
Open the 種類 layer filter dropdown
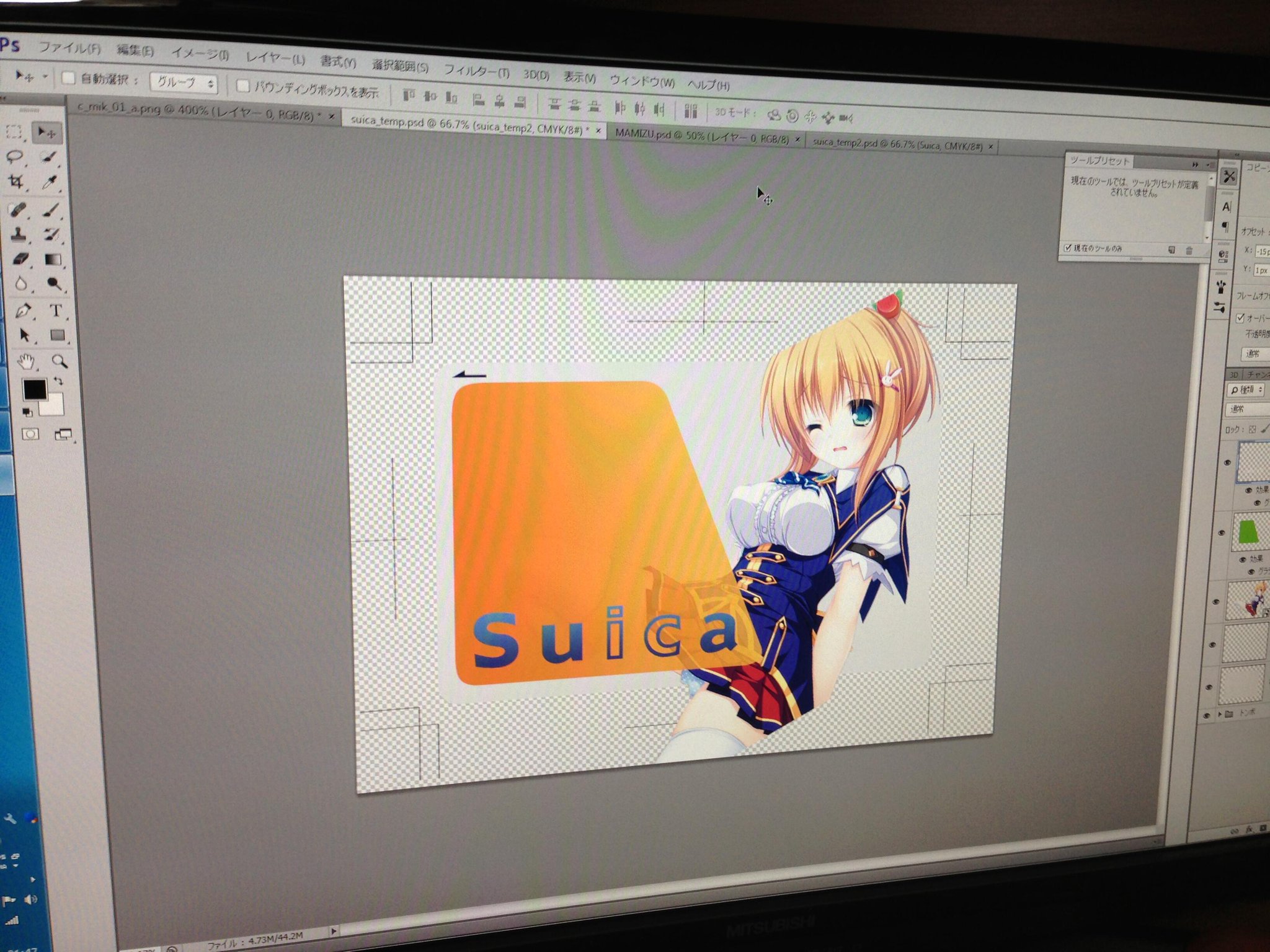pos(1246,390)
